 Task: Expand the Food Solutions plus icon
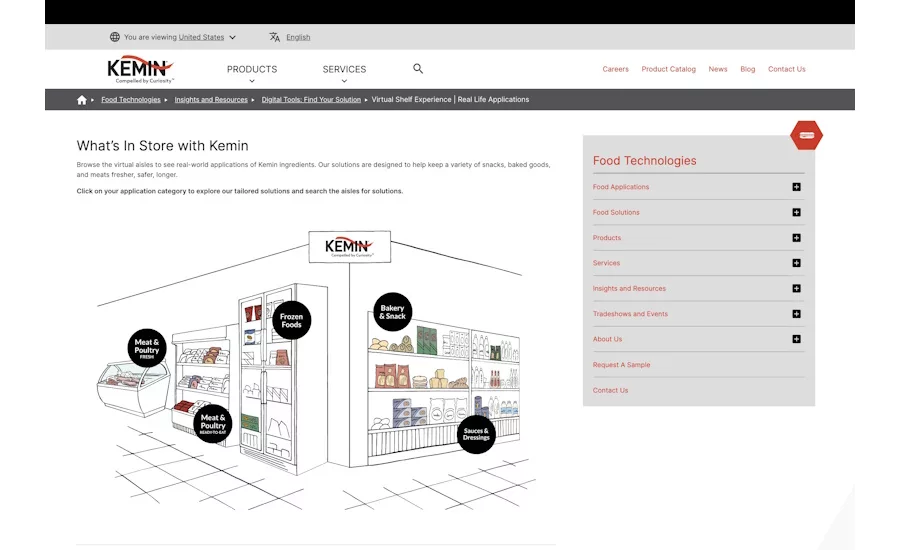click(796, 212)
